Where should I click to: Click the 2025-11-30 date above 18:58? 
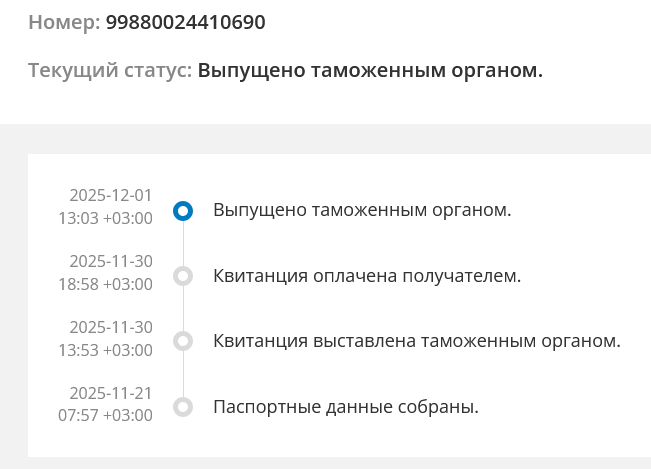pos(110,261)
